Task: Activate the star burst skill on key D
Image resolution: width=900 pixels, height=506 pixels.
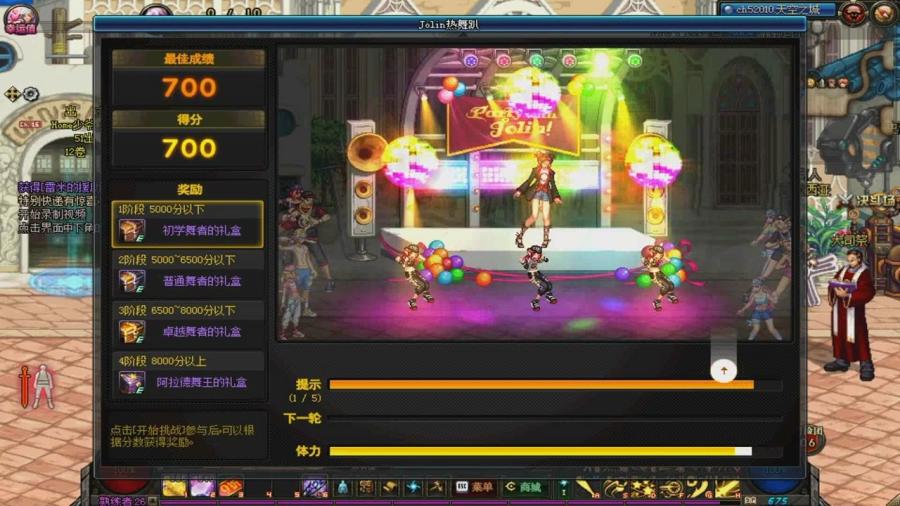Action: coord(643,489)
